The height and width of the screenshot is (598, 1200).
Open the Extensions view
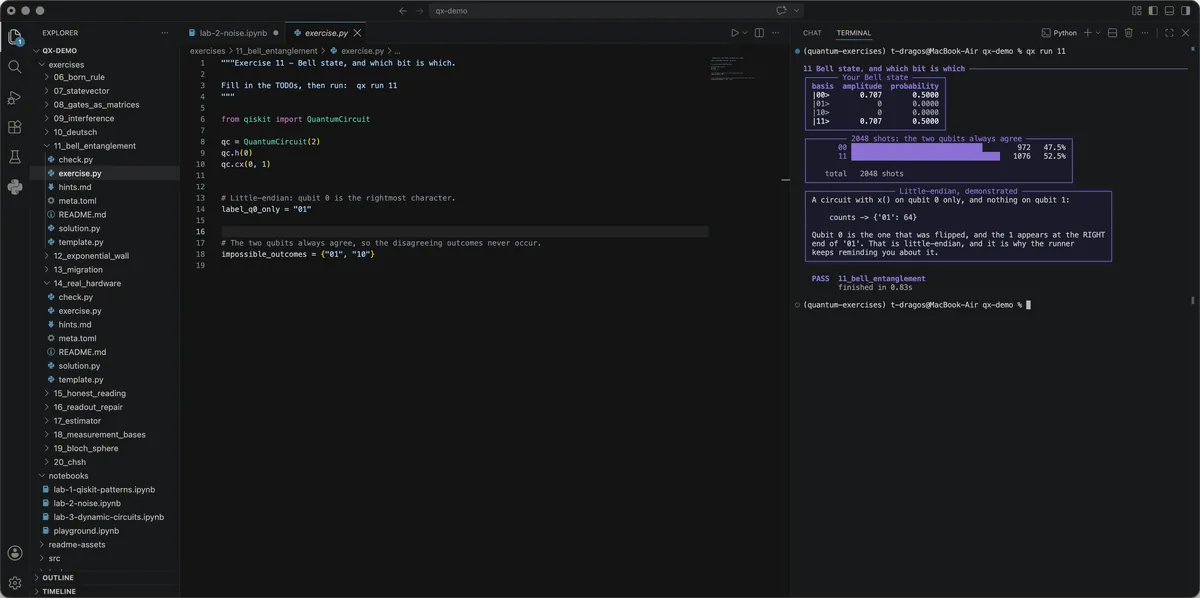pyautogui.click(x=15, y=127)
